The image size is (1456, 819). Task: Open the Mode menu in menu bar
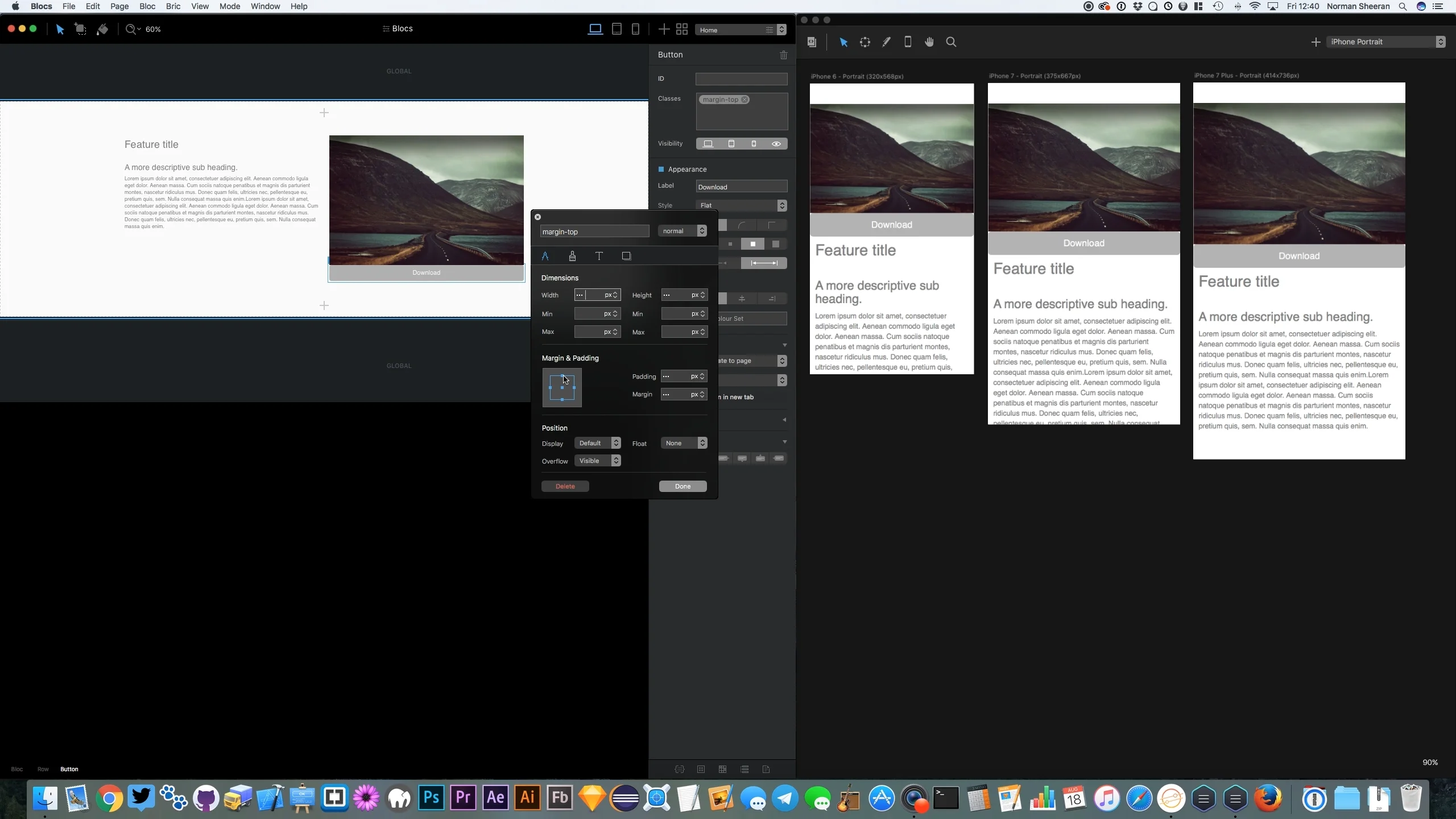230,6
